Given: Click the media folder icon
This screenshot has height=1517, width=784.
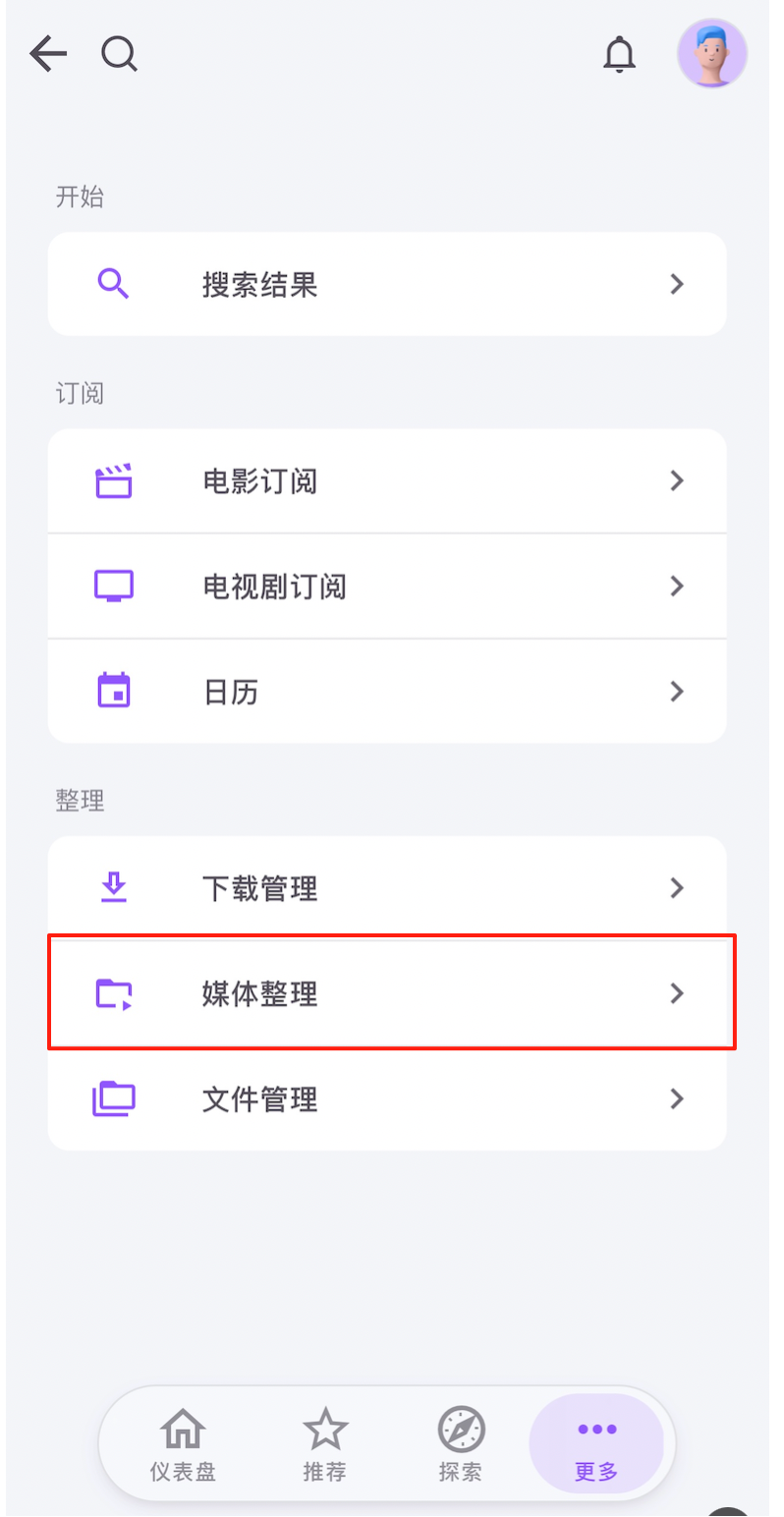Looking at the screenshot, I should (x=114, y=993).
